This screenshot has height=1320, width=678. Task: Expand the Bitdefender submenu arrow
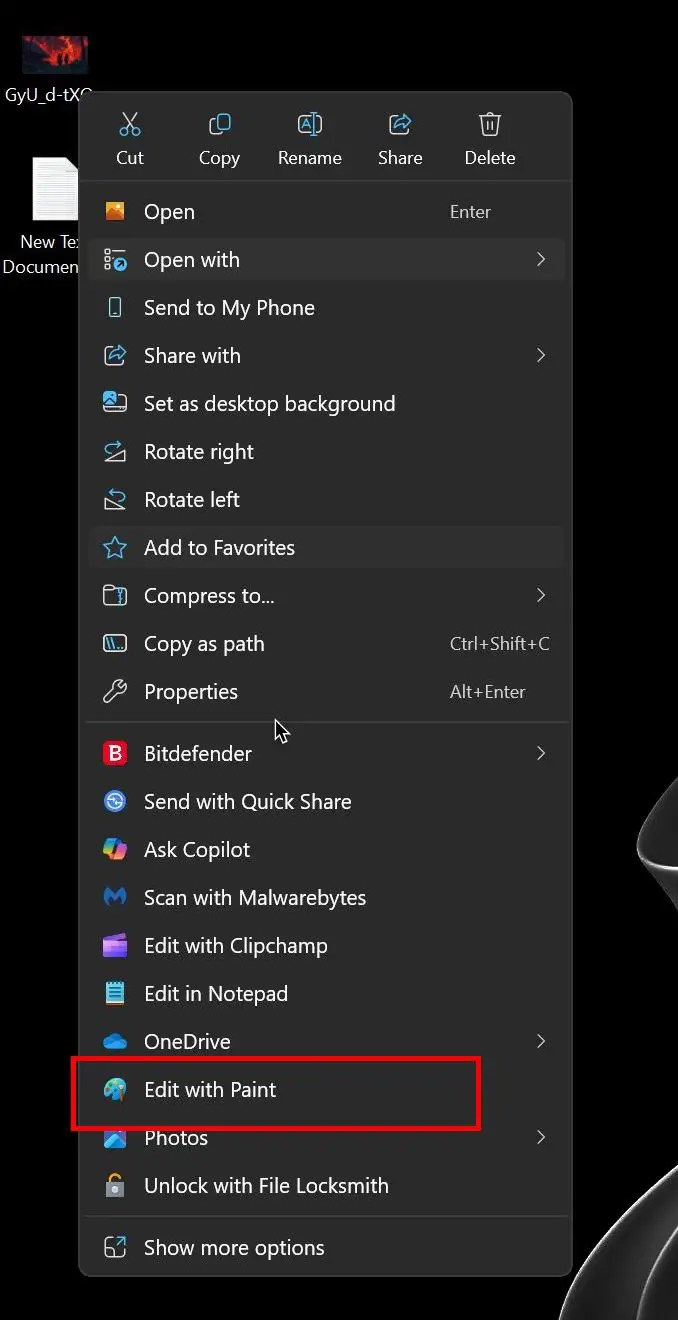(541, 754)
